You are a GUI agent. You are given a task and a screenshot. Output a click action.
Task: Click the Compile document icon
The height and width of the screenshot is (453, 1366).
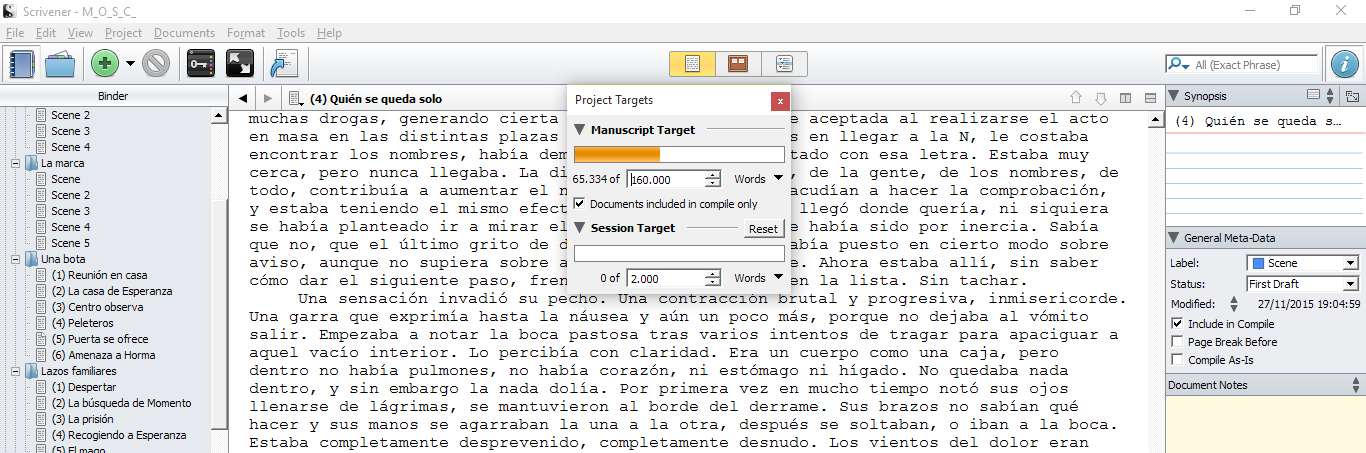pyautogui.click(x=283, y=64)
